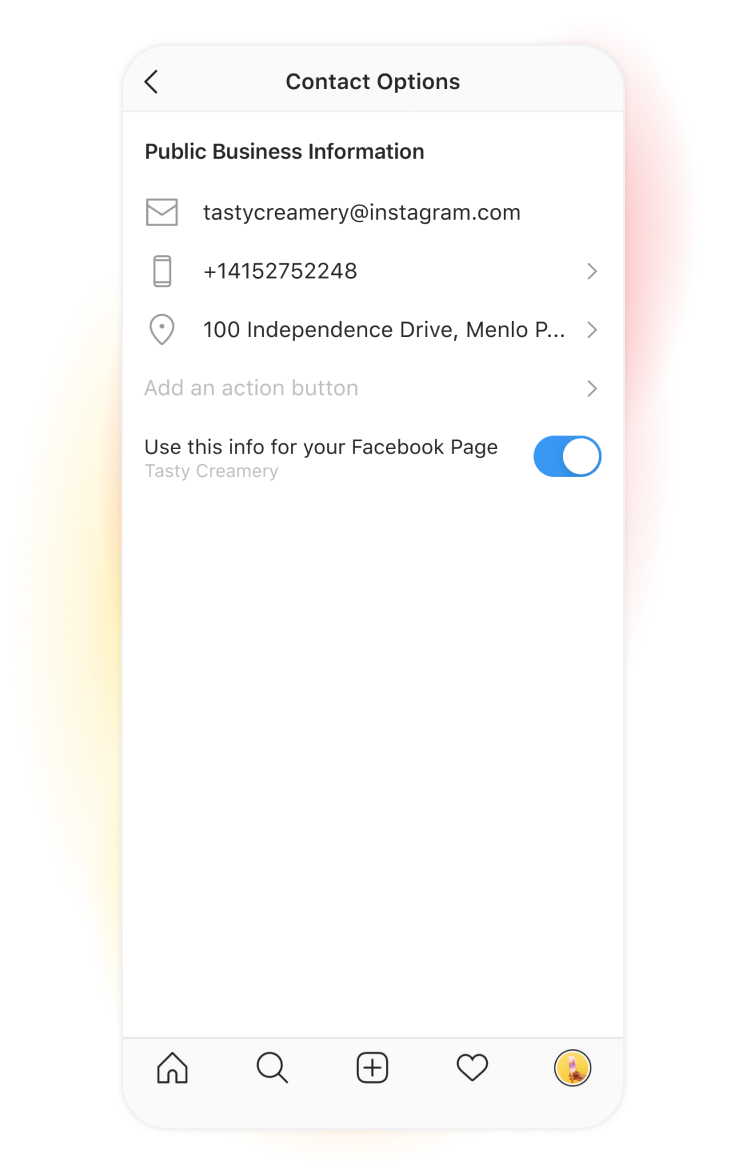Tap the phone device icon
The height and width of the screenshot is (1174, 745).
pos(162,271)
